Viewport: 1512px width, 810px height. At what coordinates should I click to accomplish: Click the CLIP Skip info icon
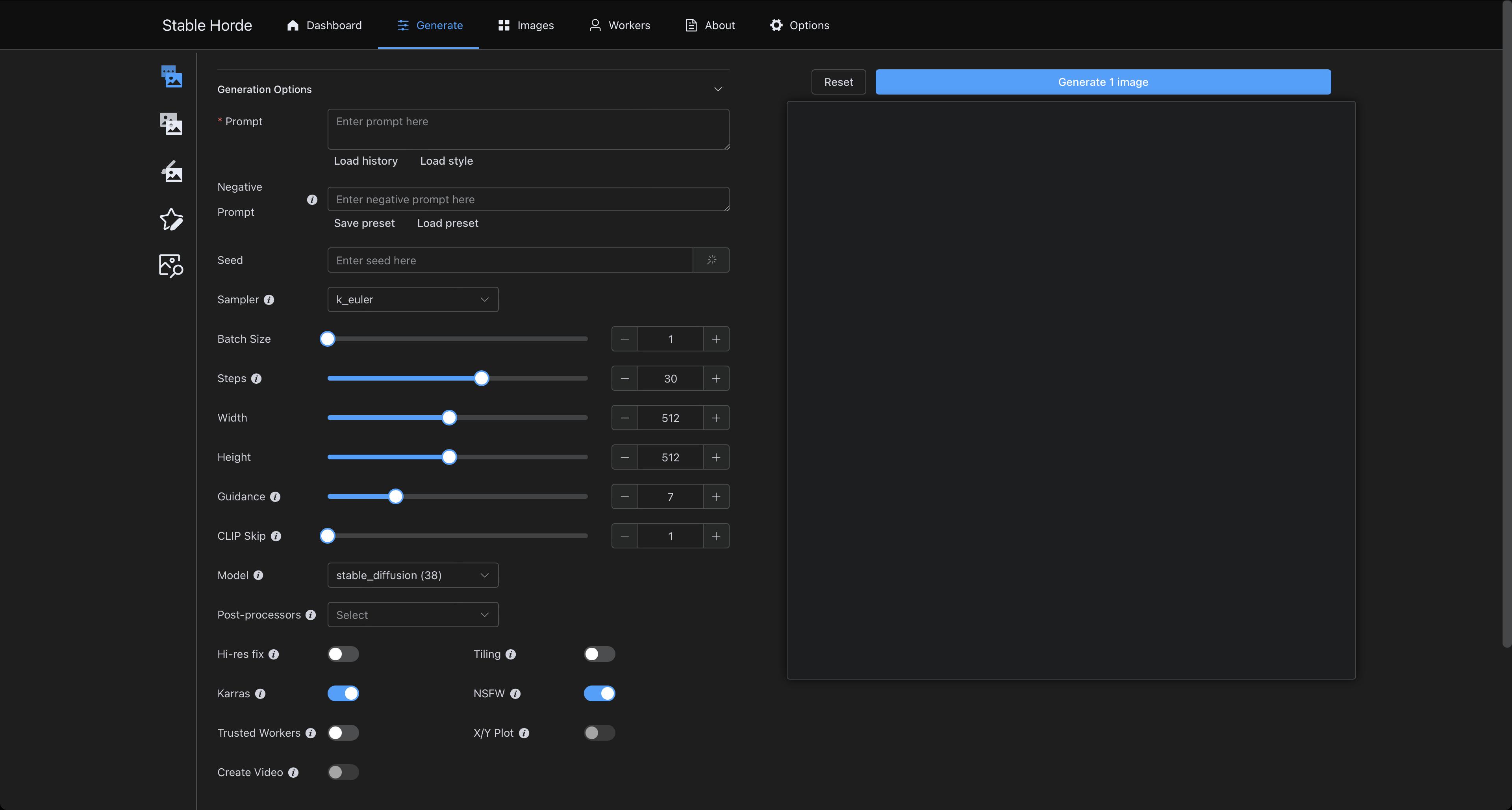[x=276, y=536]
